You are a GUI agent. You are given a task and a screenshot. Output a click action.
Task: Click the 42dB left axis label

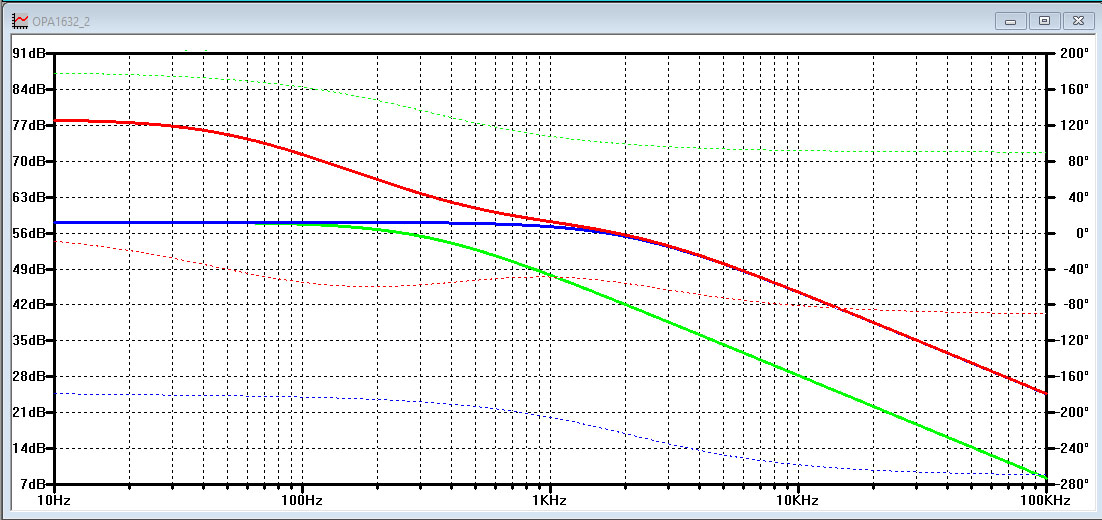click(x=30, y=304)
